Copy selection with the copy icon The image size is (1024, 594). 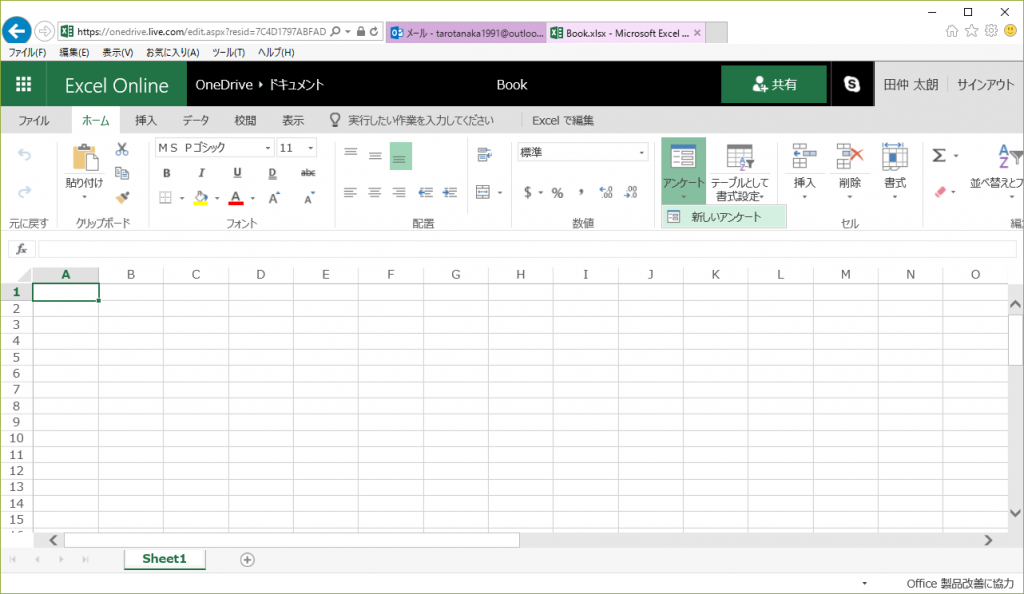coord(122,173)
